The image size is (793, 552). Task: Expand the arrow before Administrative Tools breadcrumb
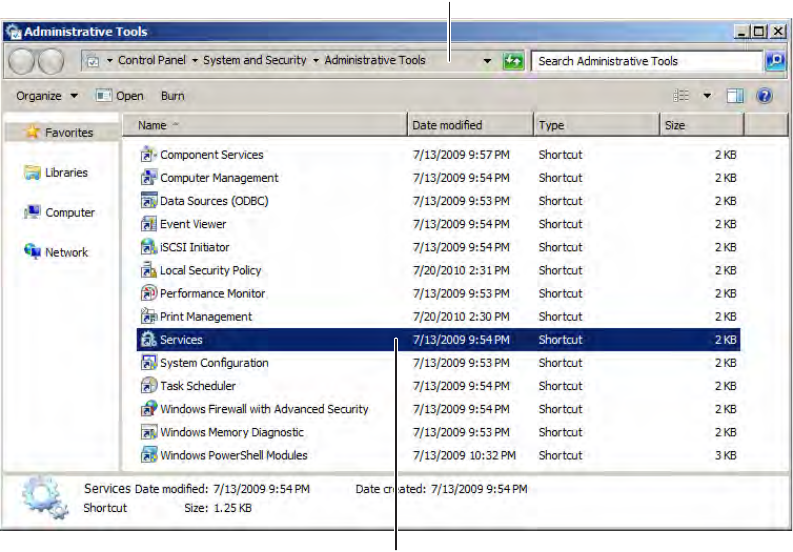click(316, 61)
